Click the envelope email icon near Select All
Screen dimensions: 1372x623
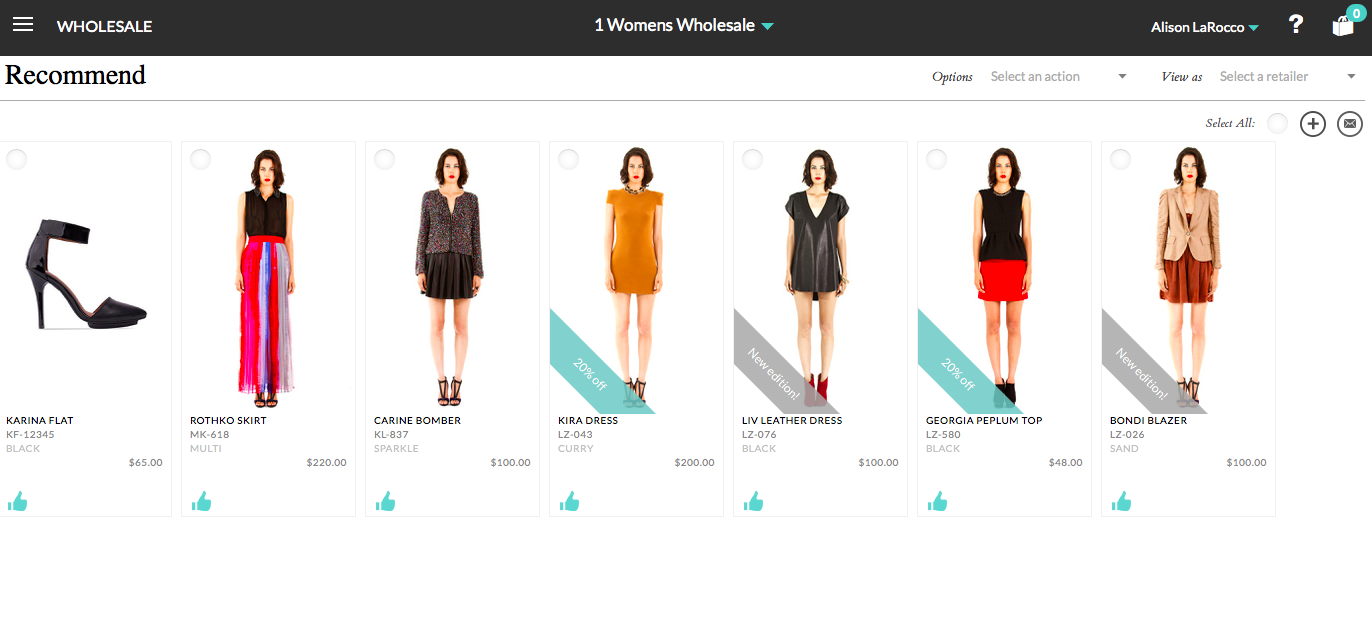[x=1350, y=124]
